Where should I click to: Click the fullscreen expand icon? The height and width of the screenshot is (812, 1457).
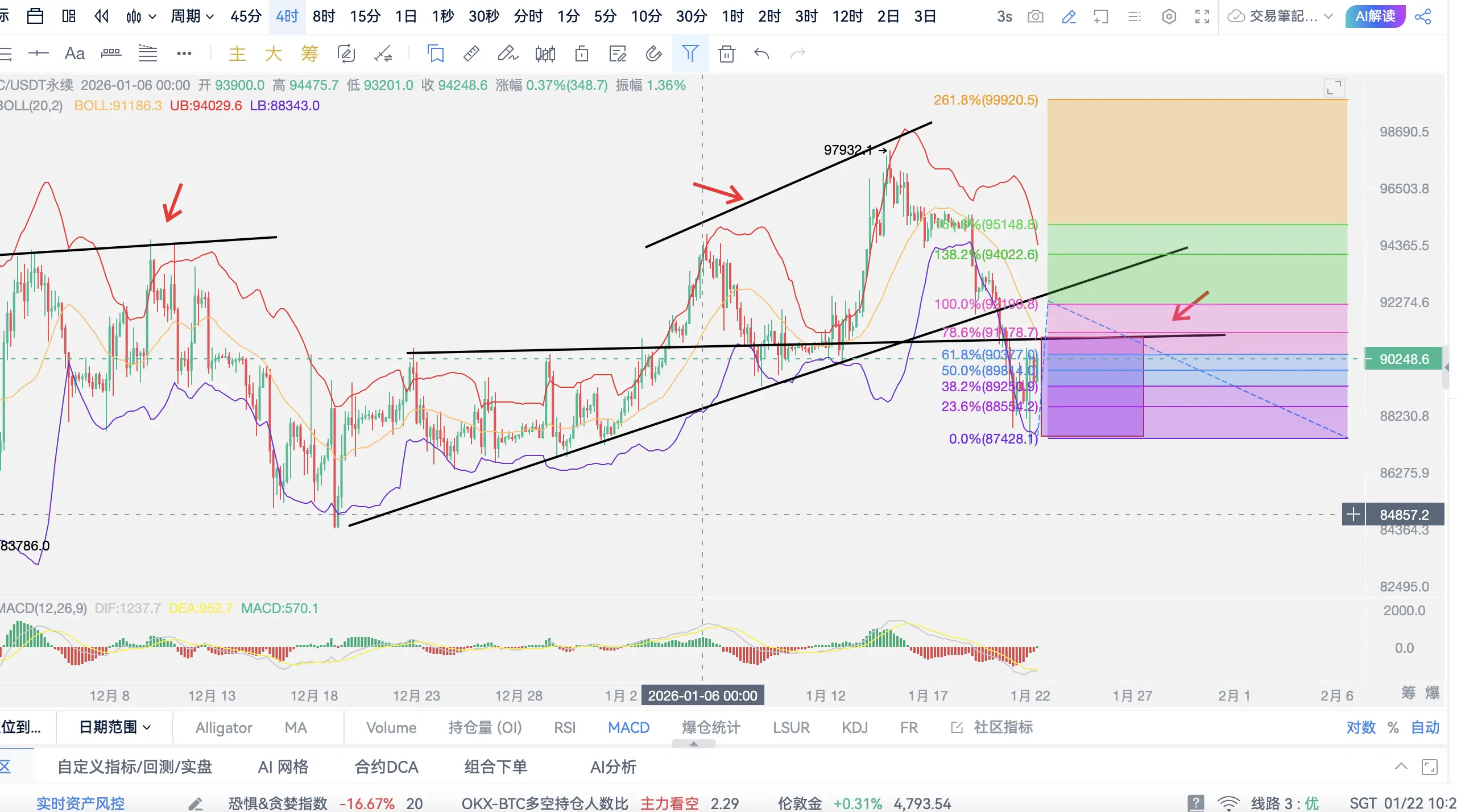pos(1202,16)
